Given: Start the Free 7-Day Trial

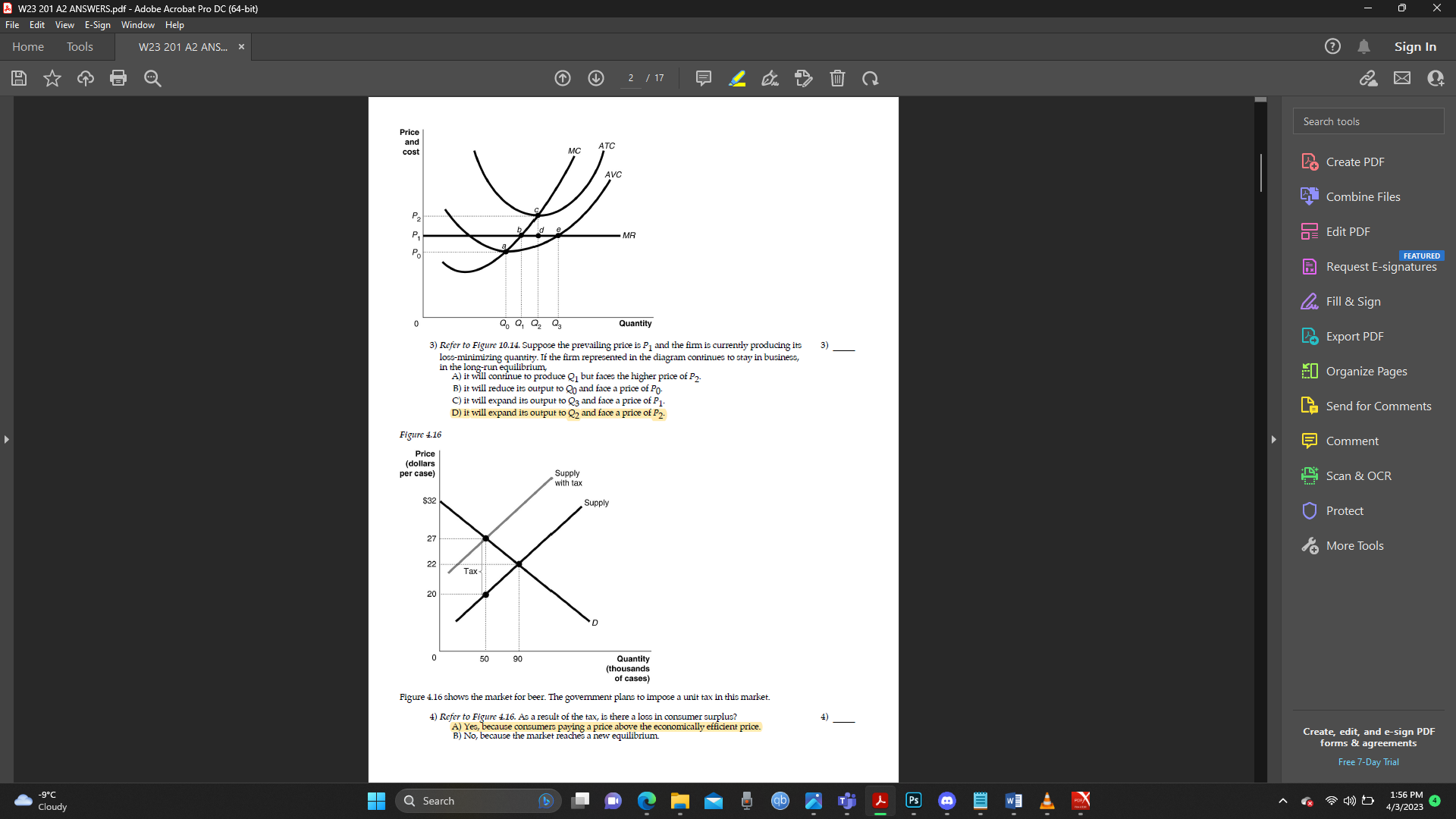Looking at the screenshot, I should (x=1368, y=762).
